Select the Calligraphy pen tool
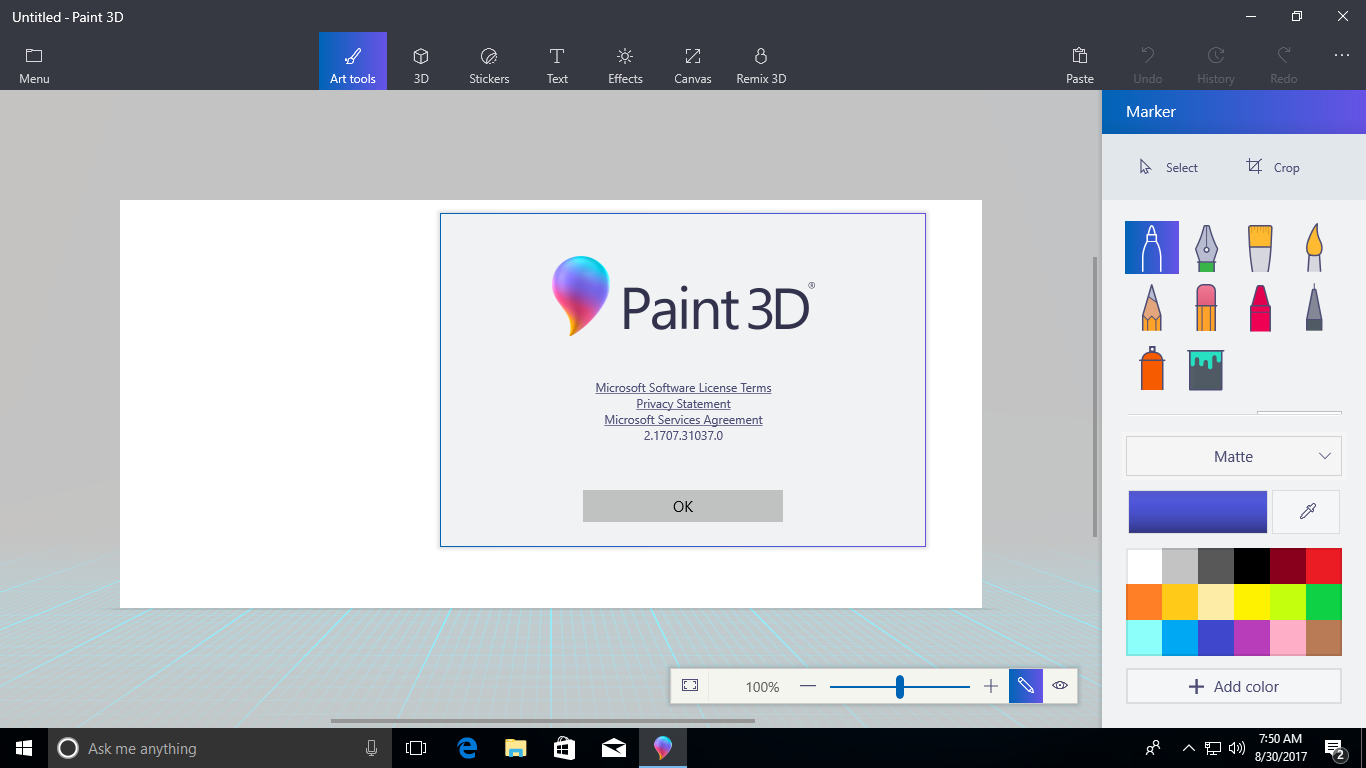1366x768 pixels. pos(1206,247)
